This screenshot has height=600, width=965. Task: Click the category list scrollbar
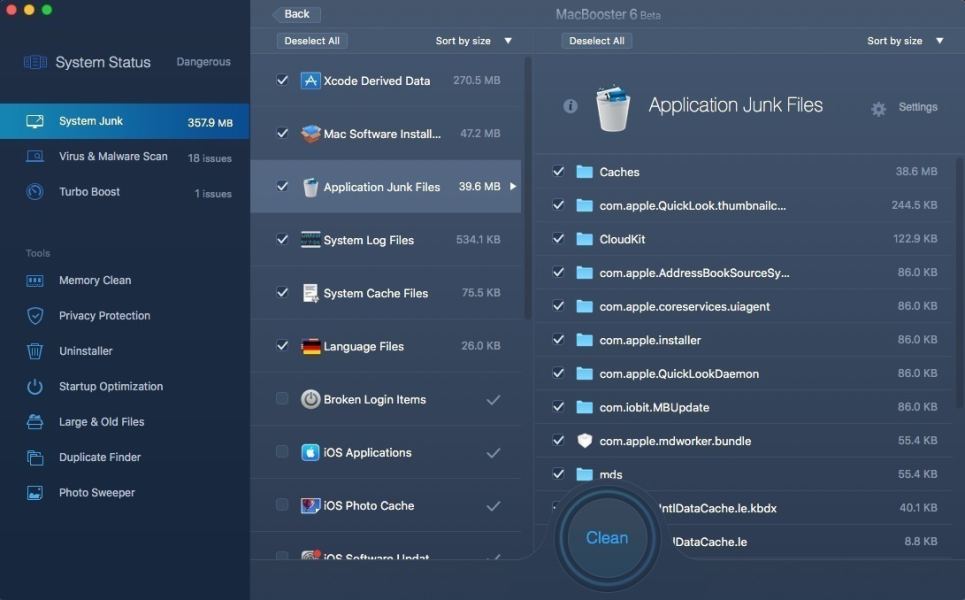(527, 188)
